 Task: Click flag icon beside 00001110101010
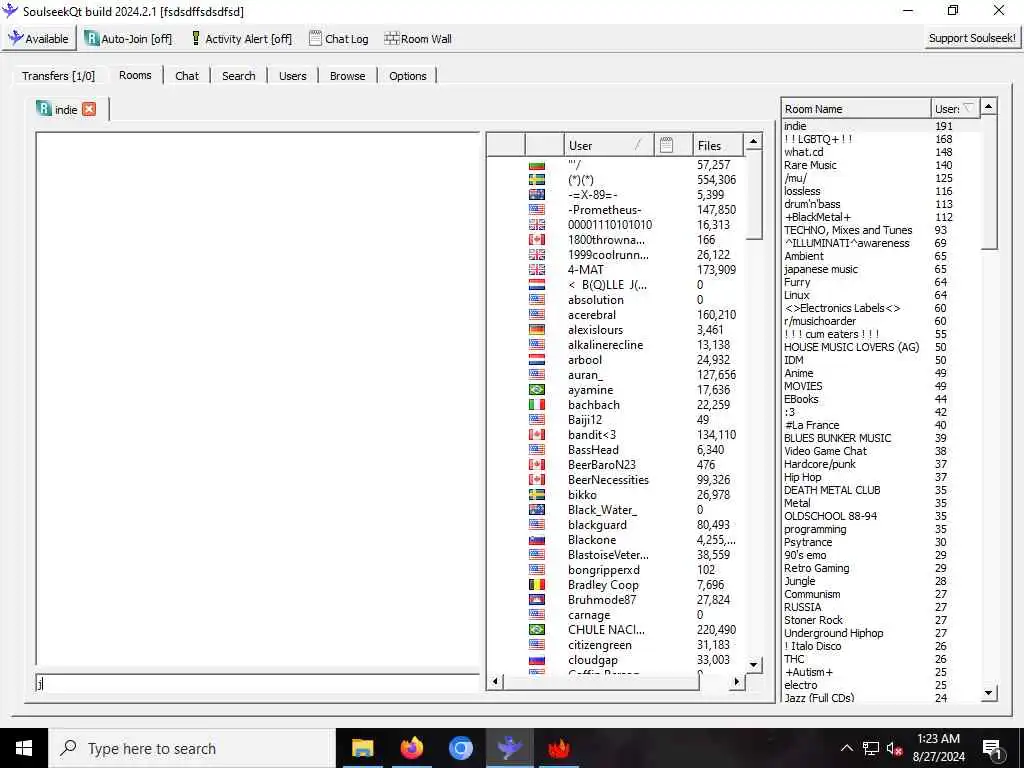[537, 225]
